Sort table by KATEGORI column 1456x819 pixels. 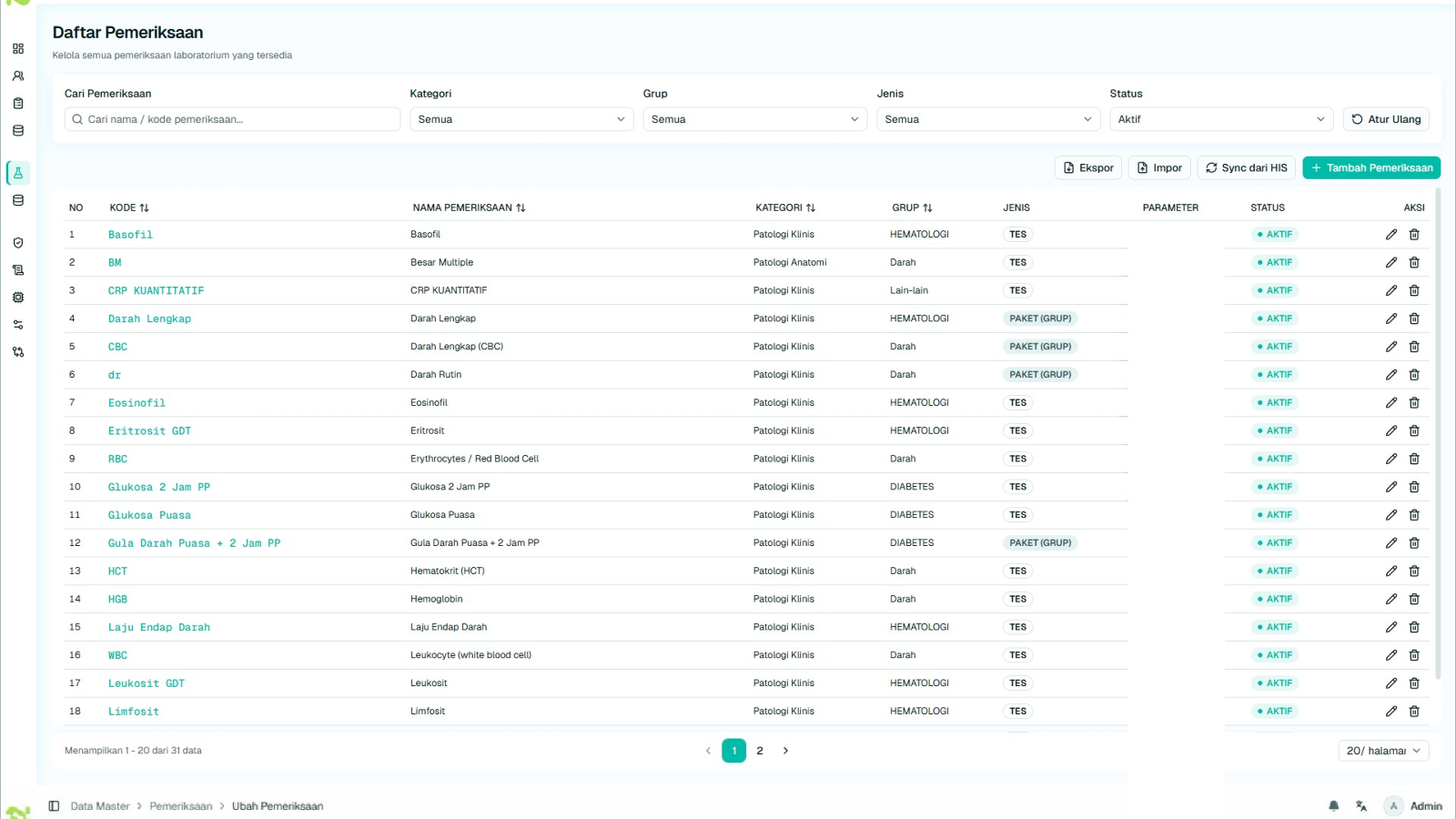(785, 208)
